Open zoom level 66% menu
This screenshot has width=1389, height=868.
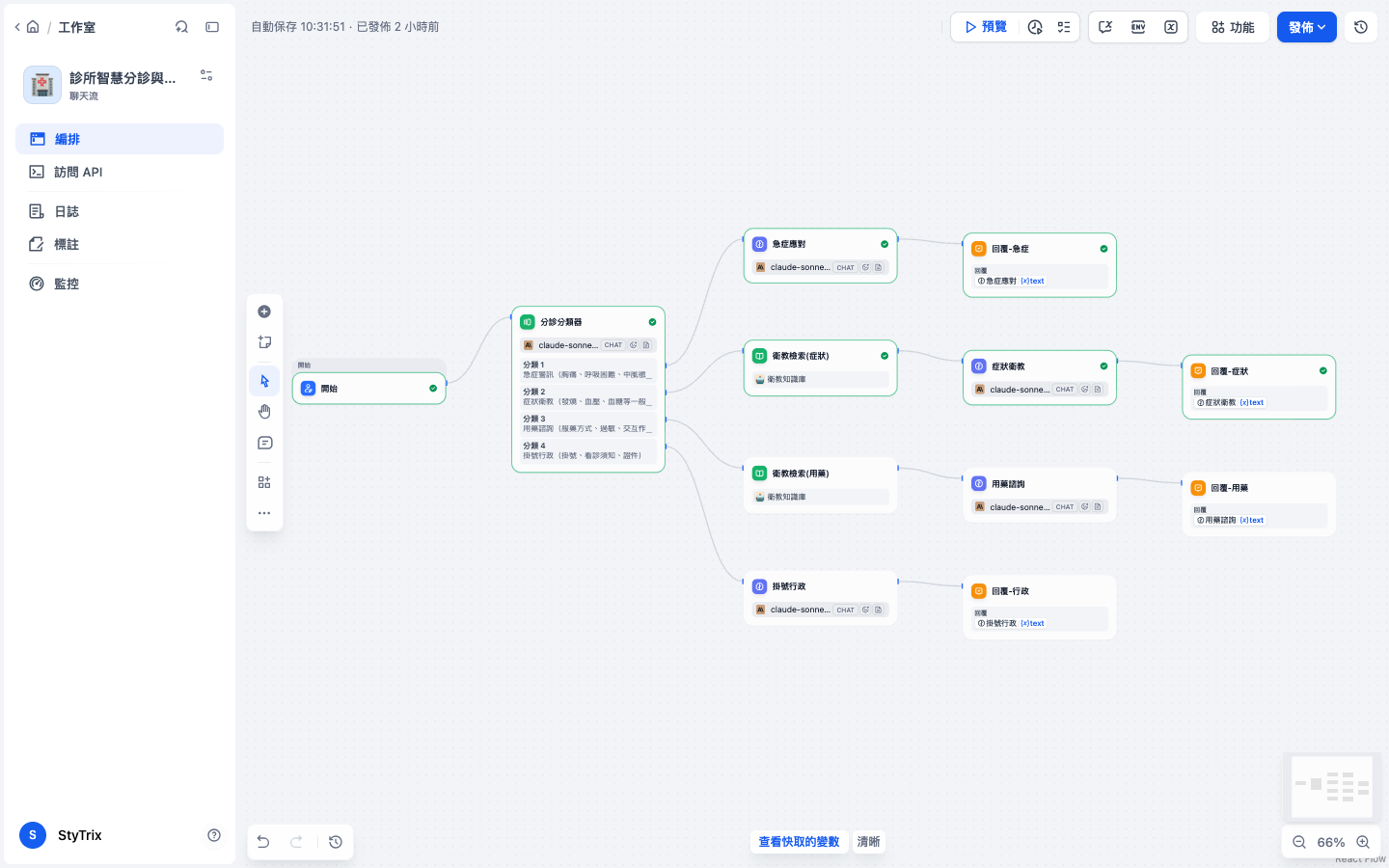[1331, 842]
